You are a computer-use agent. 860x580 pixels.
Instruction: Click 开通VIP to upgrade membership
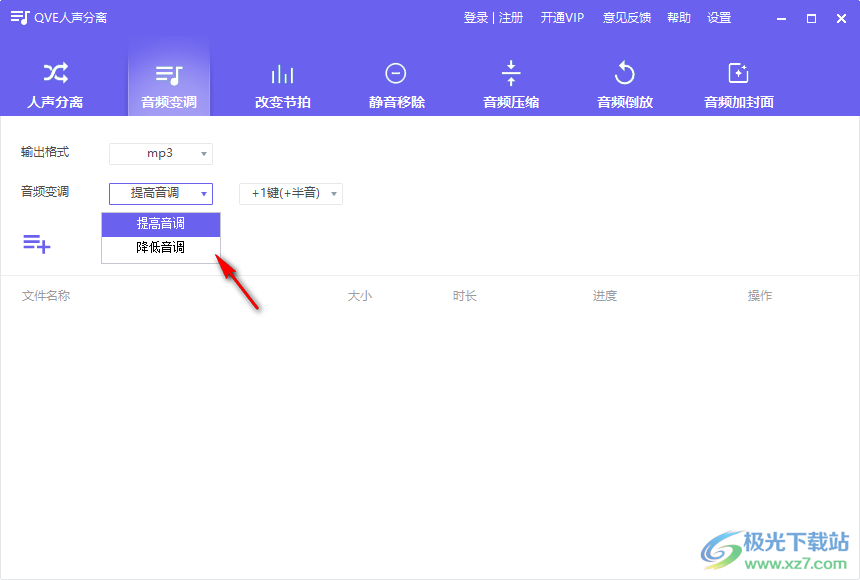pyautogui.click(x=562, y=17)
